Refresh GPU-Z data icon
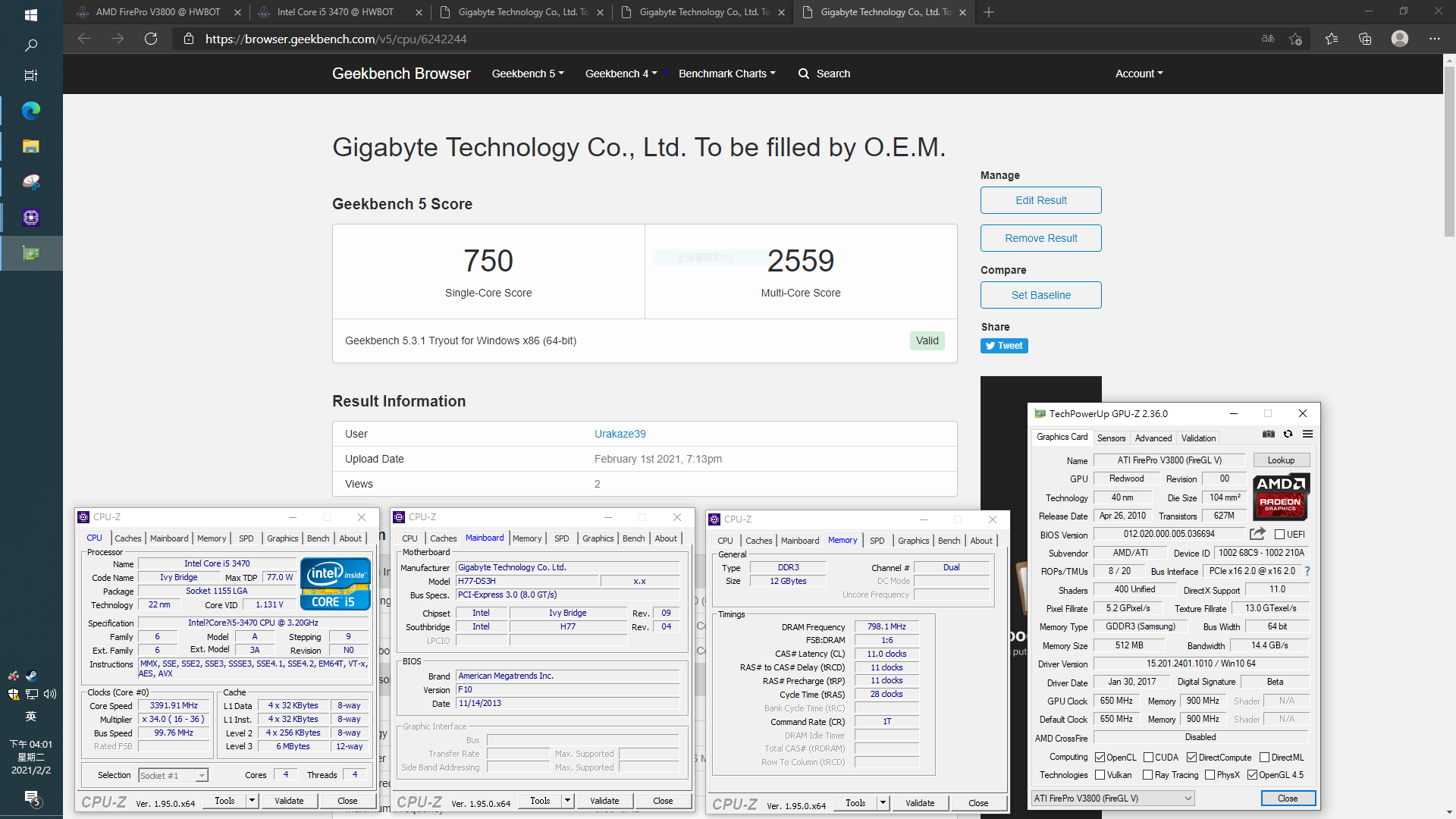 click(x=1288, y=434)
